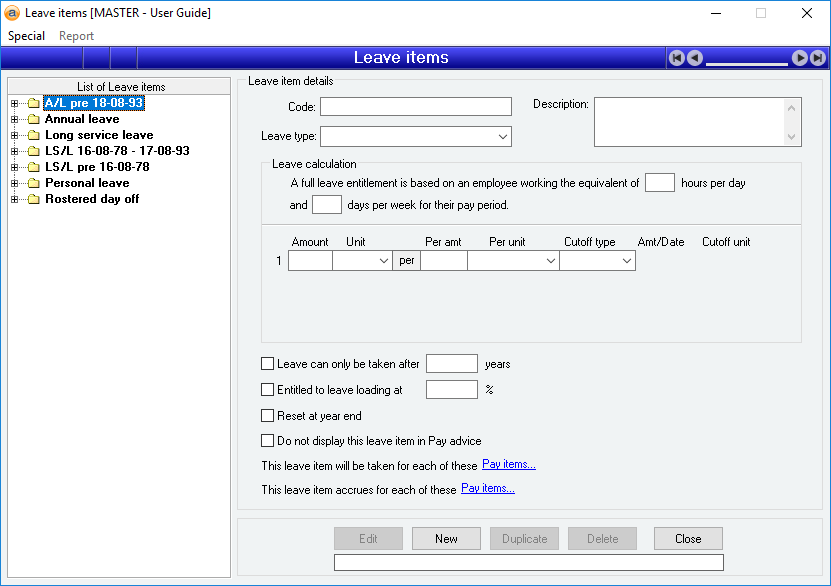Select the Rostered day off folder icon

point(33,199)
